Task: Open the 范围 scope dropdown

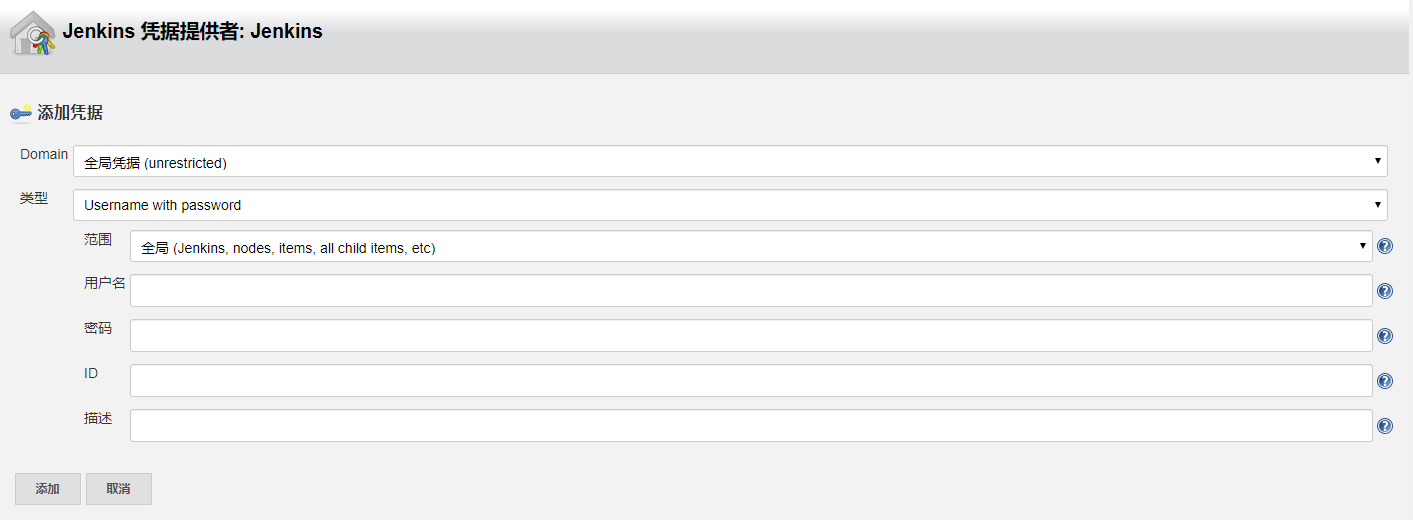Action: 750,247
